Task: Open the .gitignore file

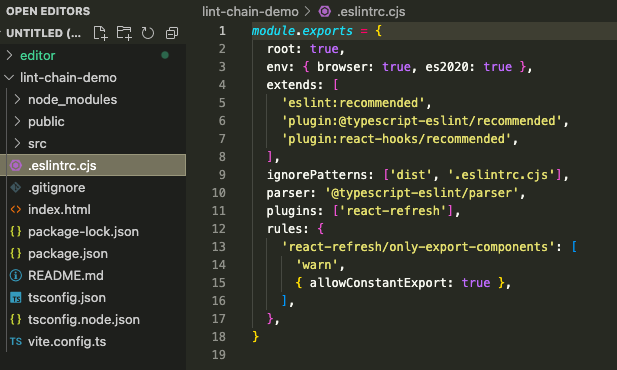Action: (x=57, y=187)
